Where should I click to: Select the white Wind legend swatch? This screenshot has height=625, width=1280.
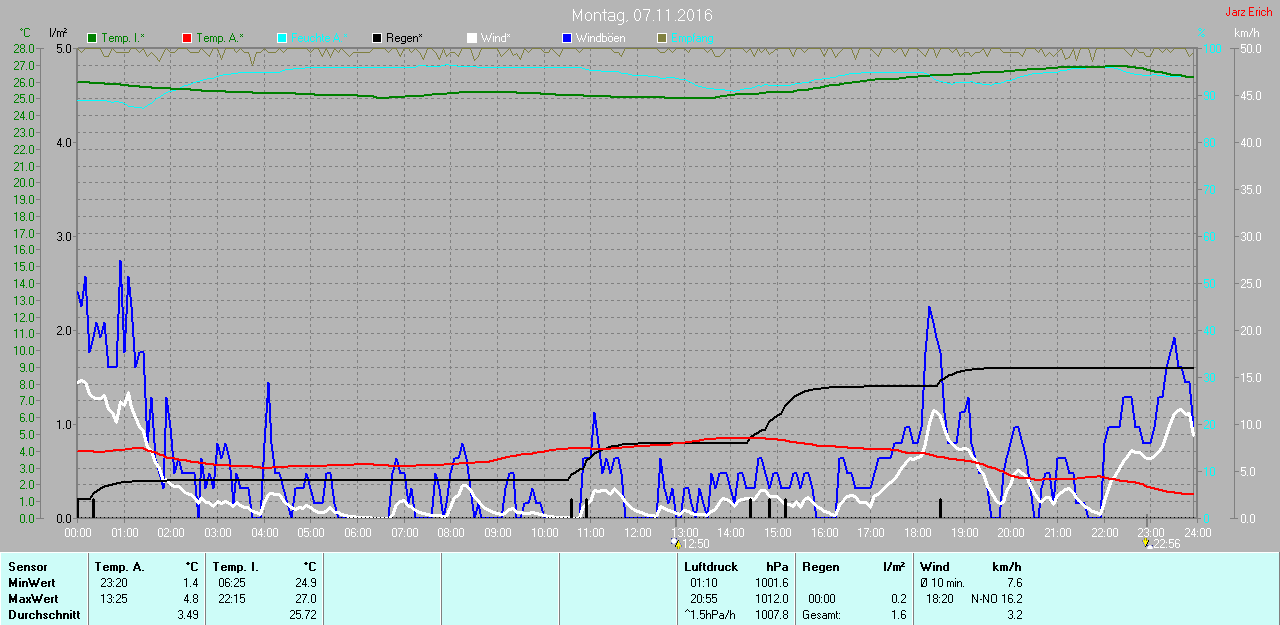pyautogui.click(x=472, y=38)
